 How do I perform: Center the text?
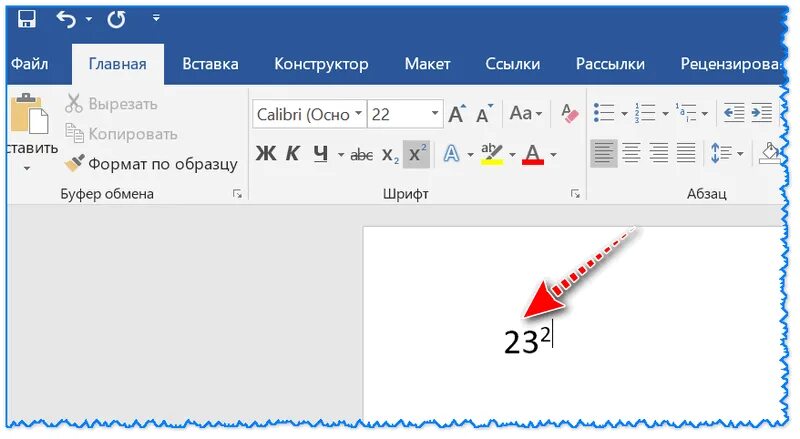pyautogui.click(x=631, y=153)
